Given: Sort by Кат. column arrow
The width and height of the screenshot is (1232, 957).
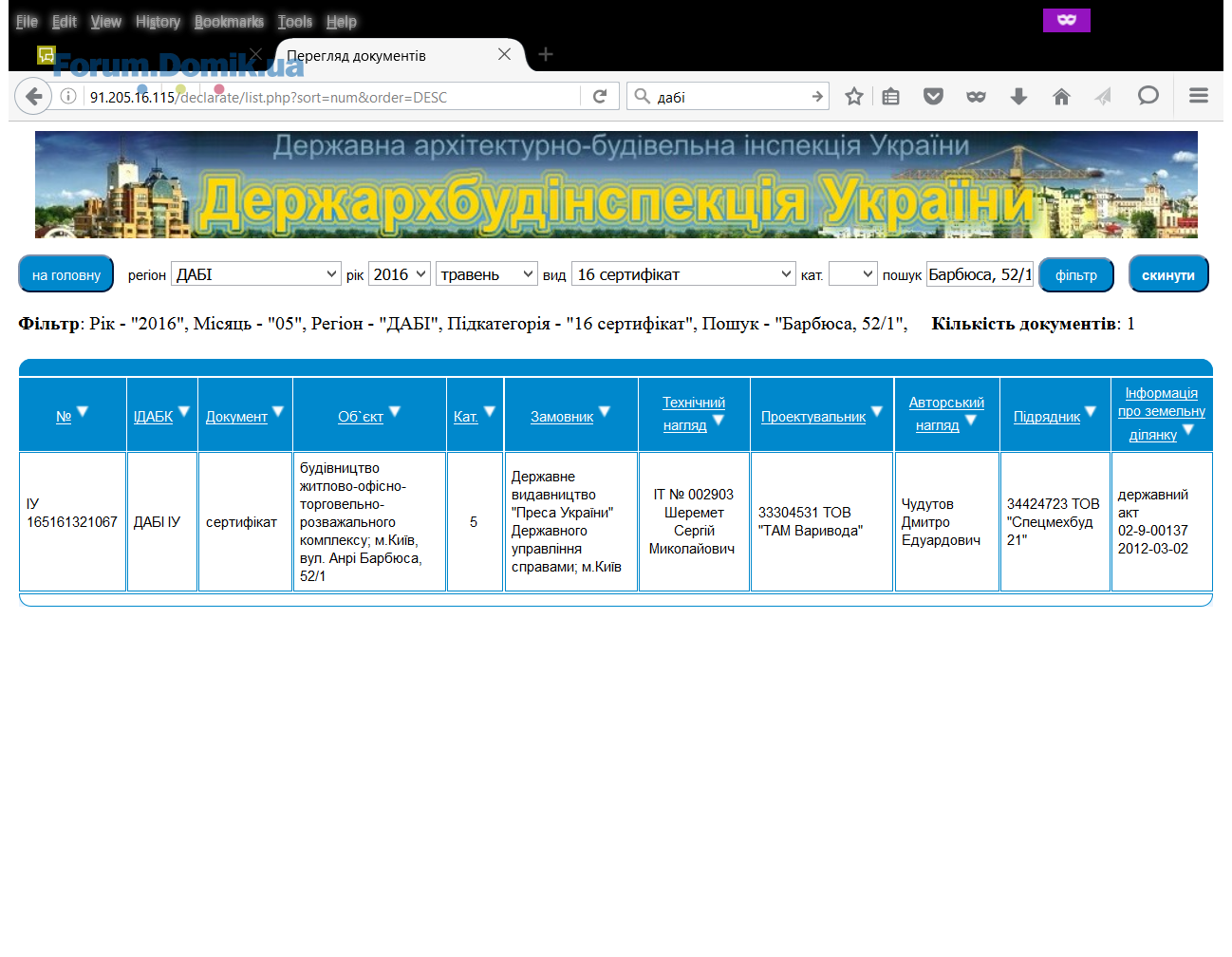Looking at the screenshot, I should [490, 411].
